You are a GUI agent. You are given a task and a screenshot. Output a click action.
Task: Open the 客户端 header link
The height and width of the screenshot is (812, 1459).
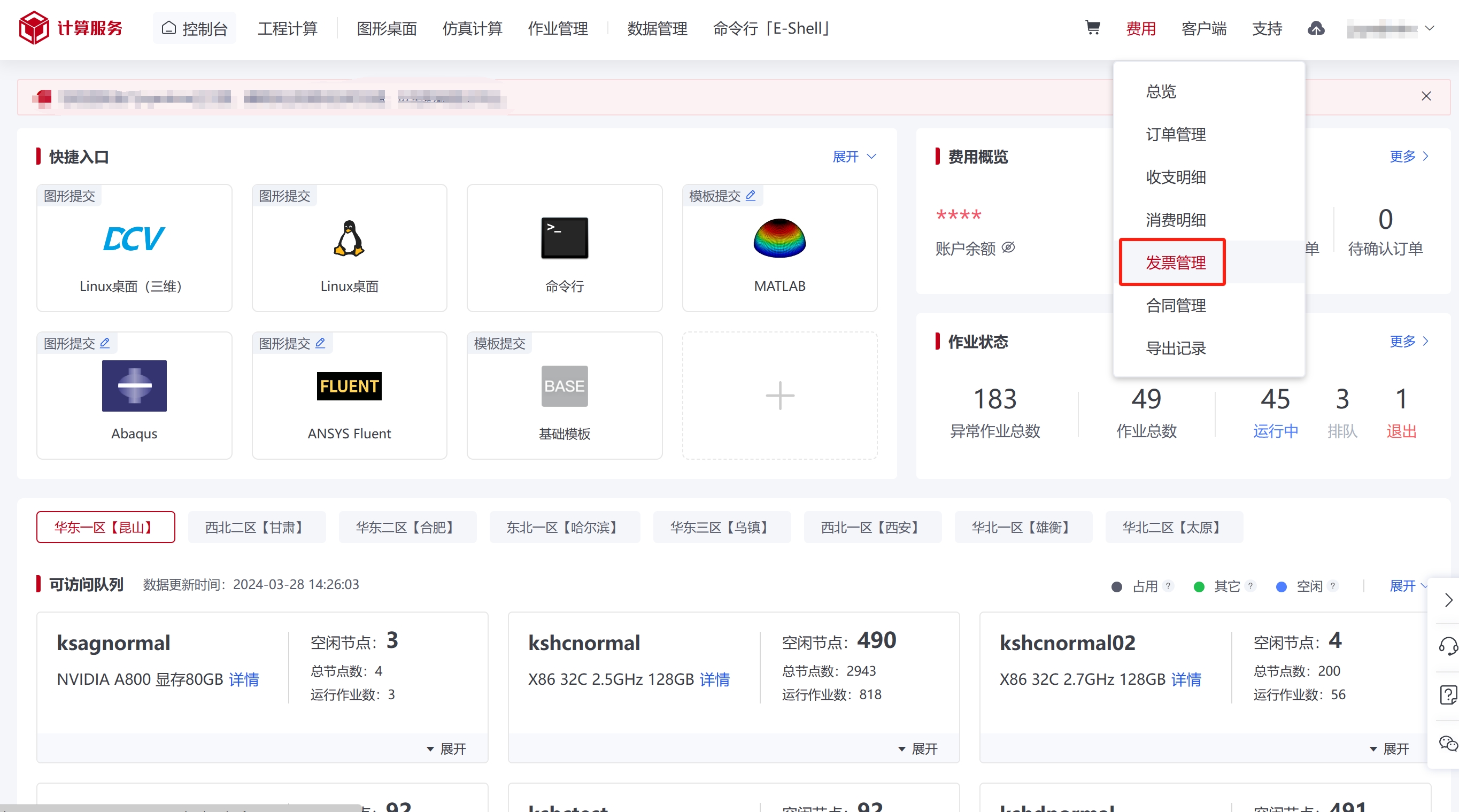[1203, 28]
